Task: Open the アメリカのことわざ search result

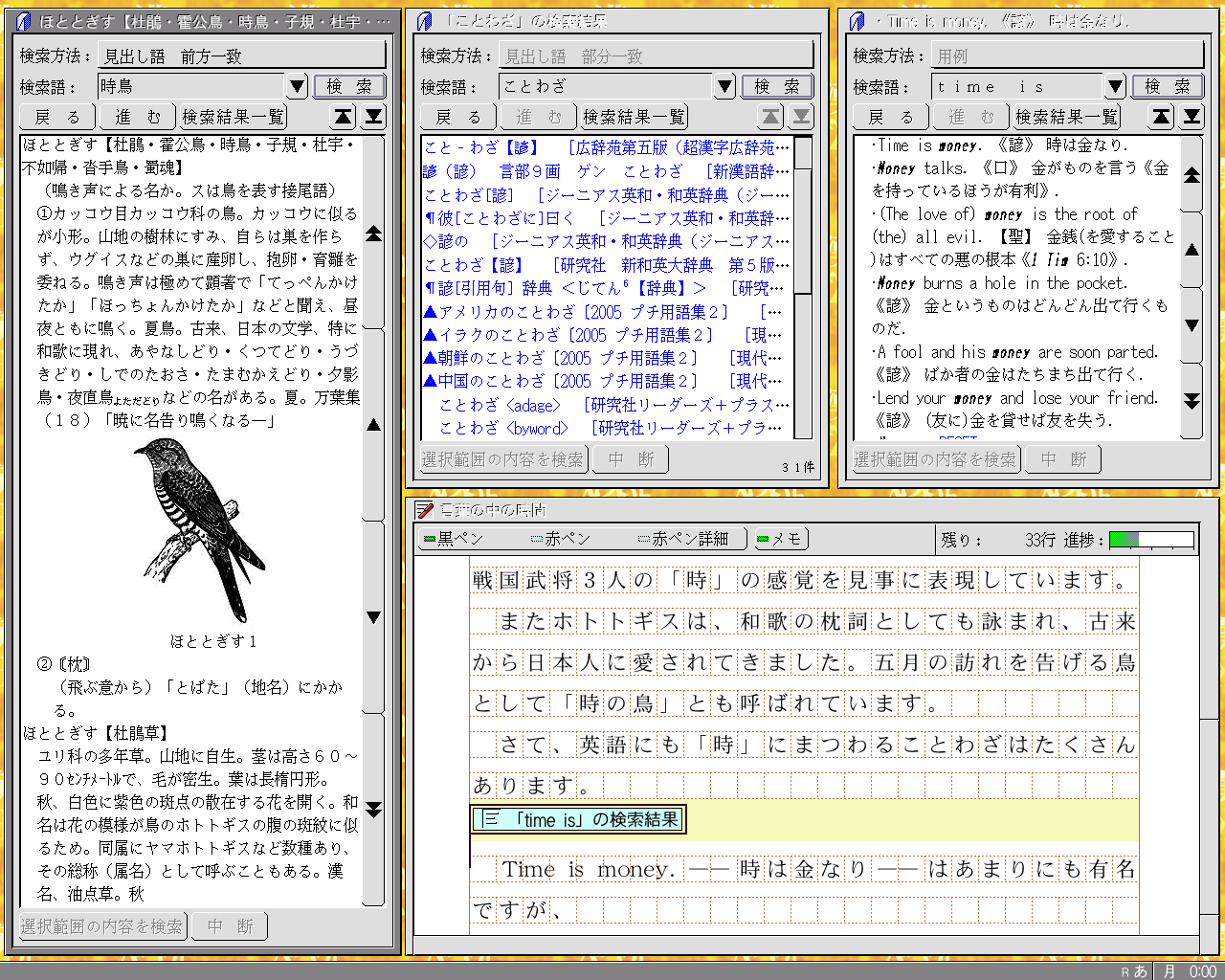Action: click(575, 312)
